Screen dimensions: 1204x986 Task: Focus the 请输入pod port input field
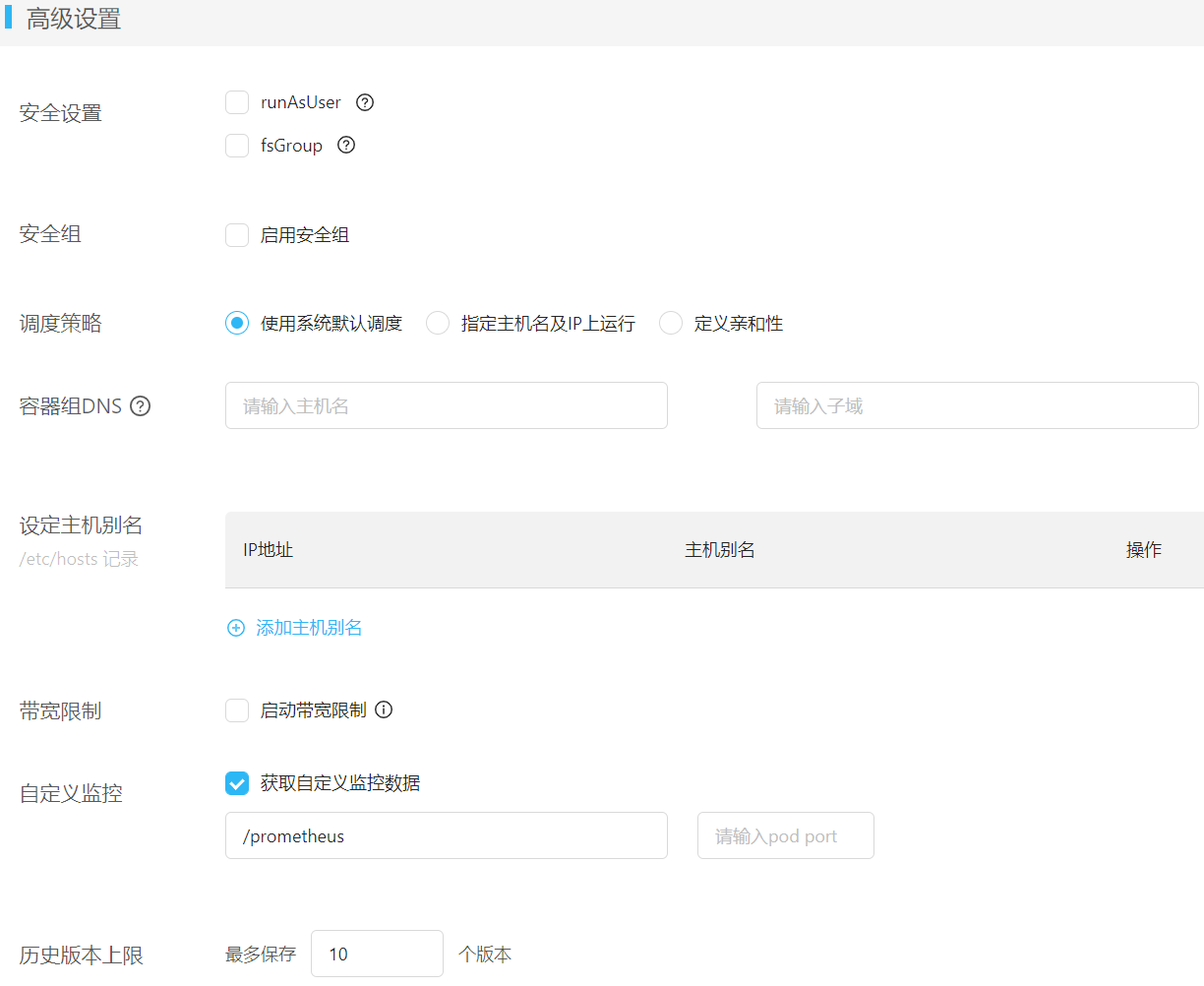(786, 835)
